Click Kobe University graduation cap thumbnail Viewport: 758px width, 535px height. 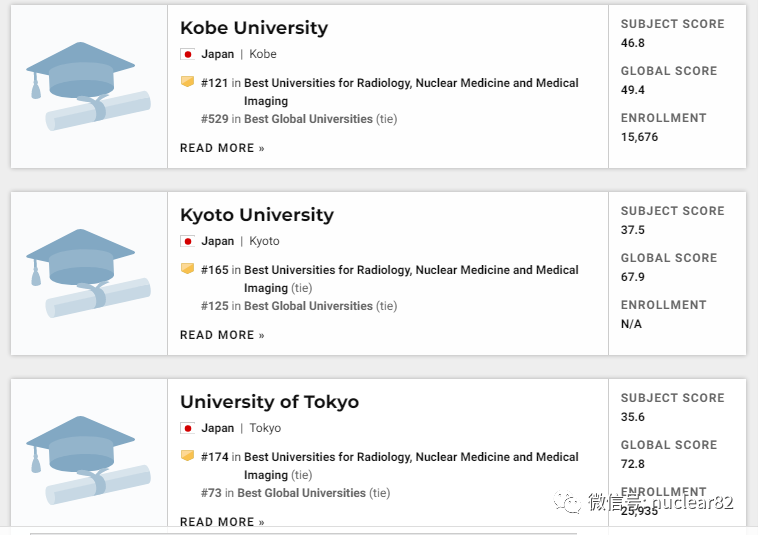pyautogui.click(x=88, y=86)
